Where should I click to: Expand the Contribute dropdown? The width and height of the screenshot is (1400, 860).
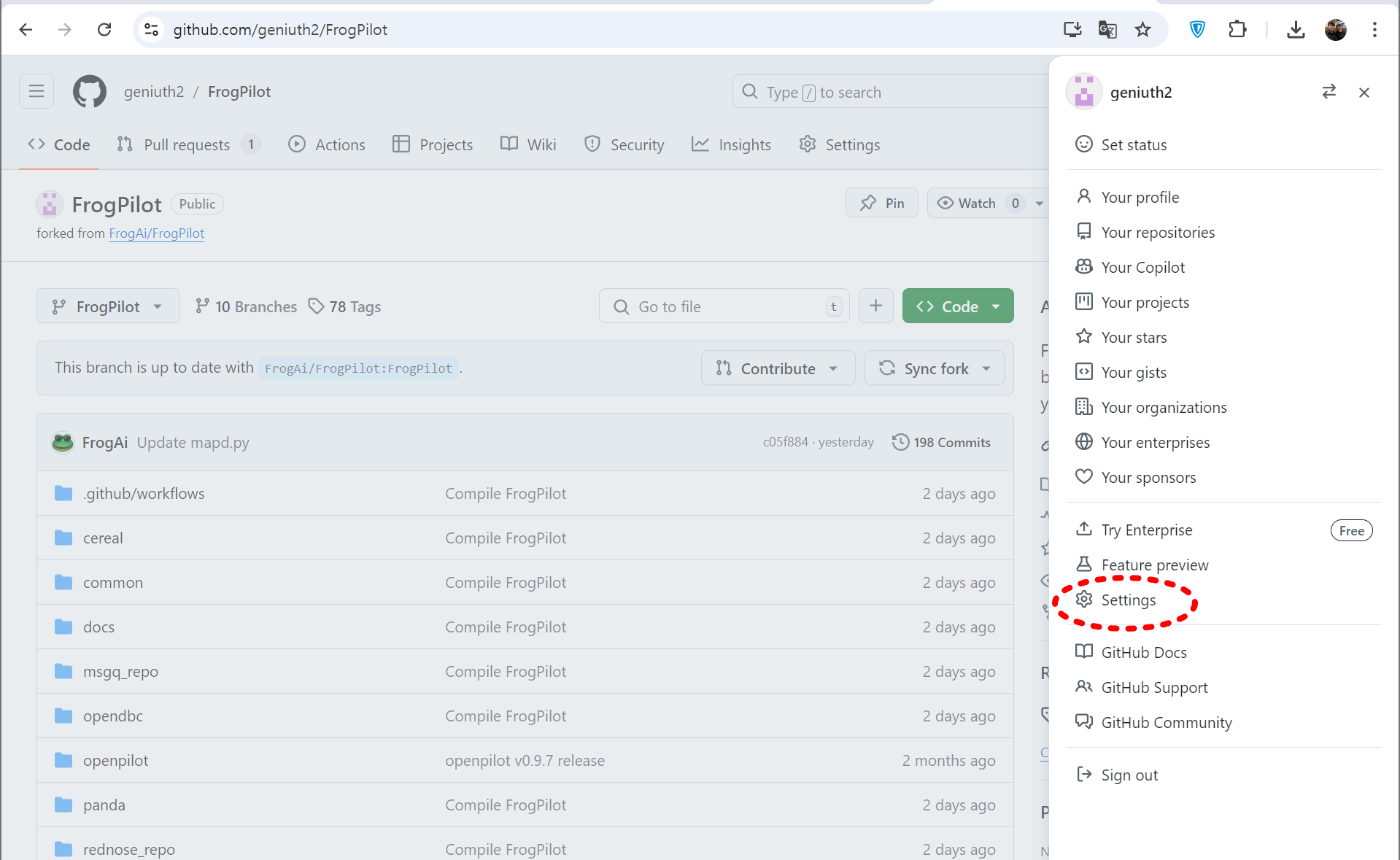pyautogui.click(x=778, y=368)
